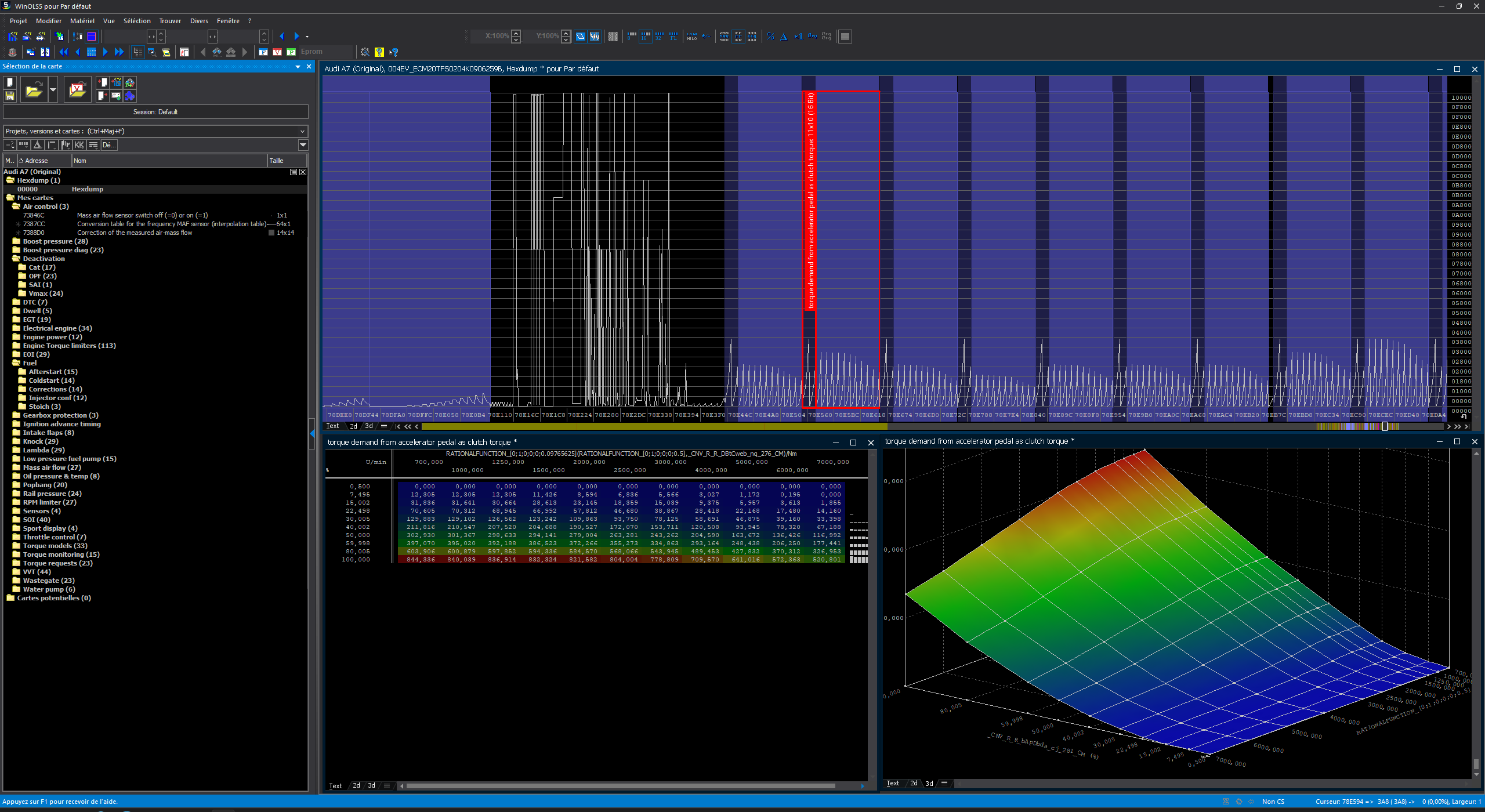Select the percentage display icon in the toolbar
1485x812 pixels.
[x=770, y=37]
